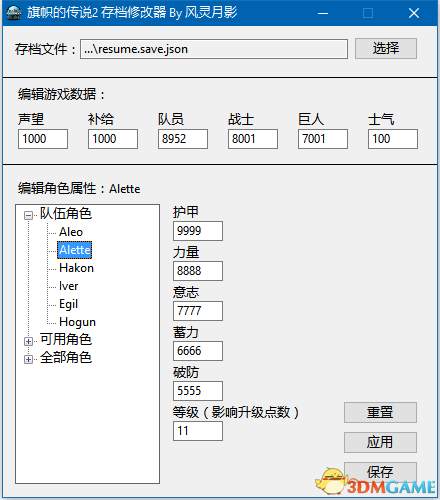Select Aleo in the character tree
Image resolution: width=440 pixels, height=500 pixels.
coord(71,232)
